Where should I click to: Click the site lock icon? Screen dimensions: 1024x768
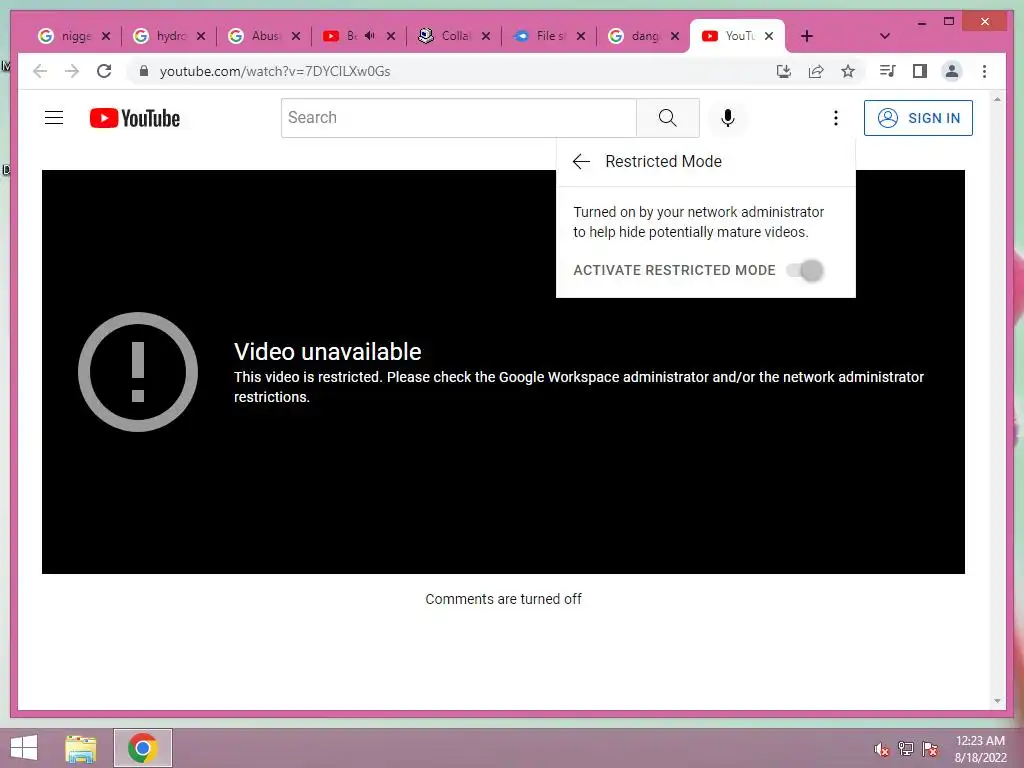tap(144, 71)
